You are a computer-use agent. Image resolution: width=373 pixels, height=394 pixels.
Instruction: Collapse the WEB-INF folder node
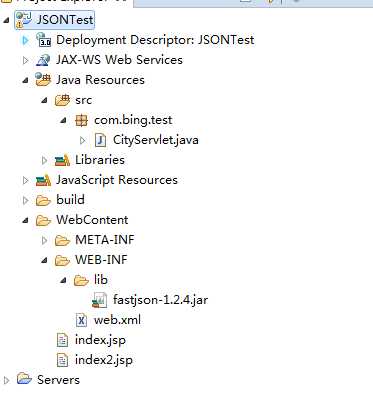click(x=44, y=260)
